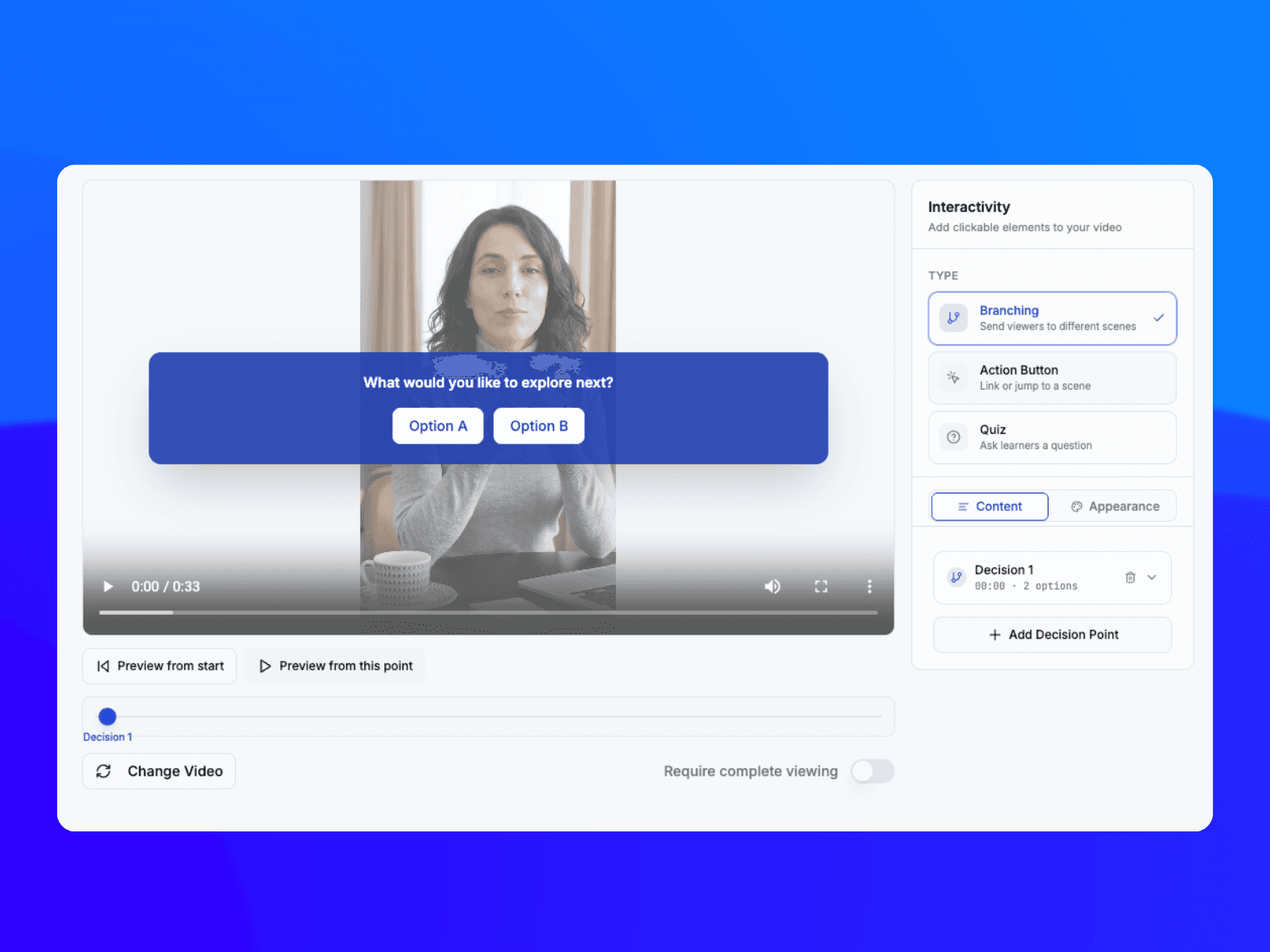Mute the video using the speaker icon
This screenshot has width=1270, height=952.
coord(772,586)
